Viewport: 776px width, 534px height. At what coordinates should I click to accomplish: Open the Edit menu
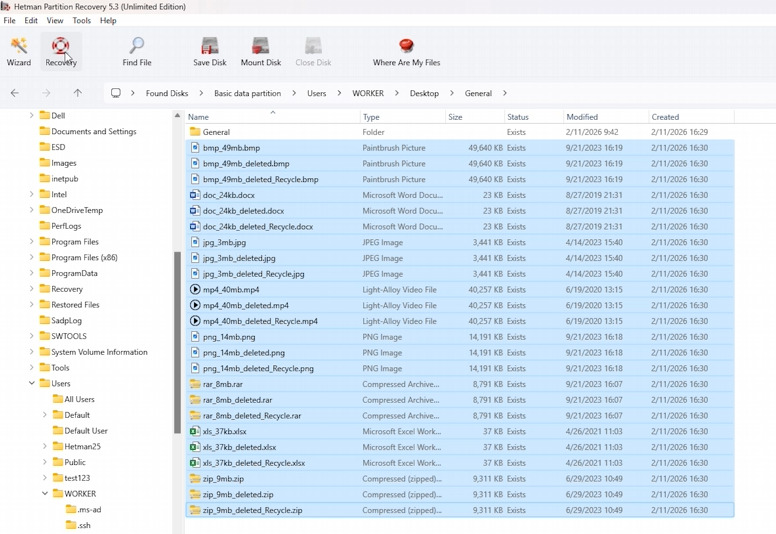31,20
